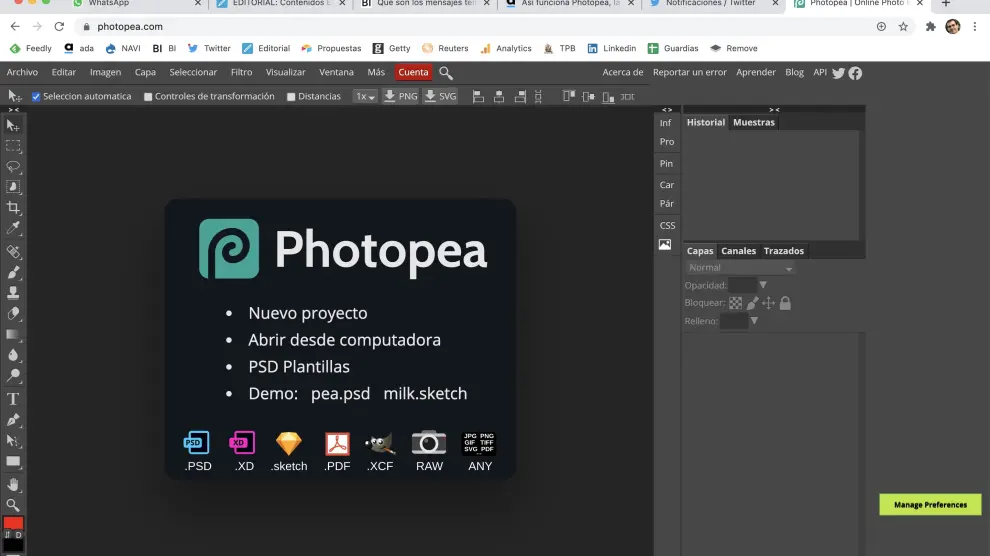Screen dimensions: 990x556
Task: Click the Manage Preferences button
Action: 930,505
